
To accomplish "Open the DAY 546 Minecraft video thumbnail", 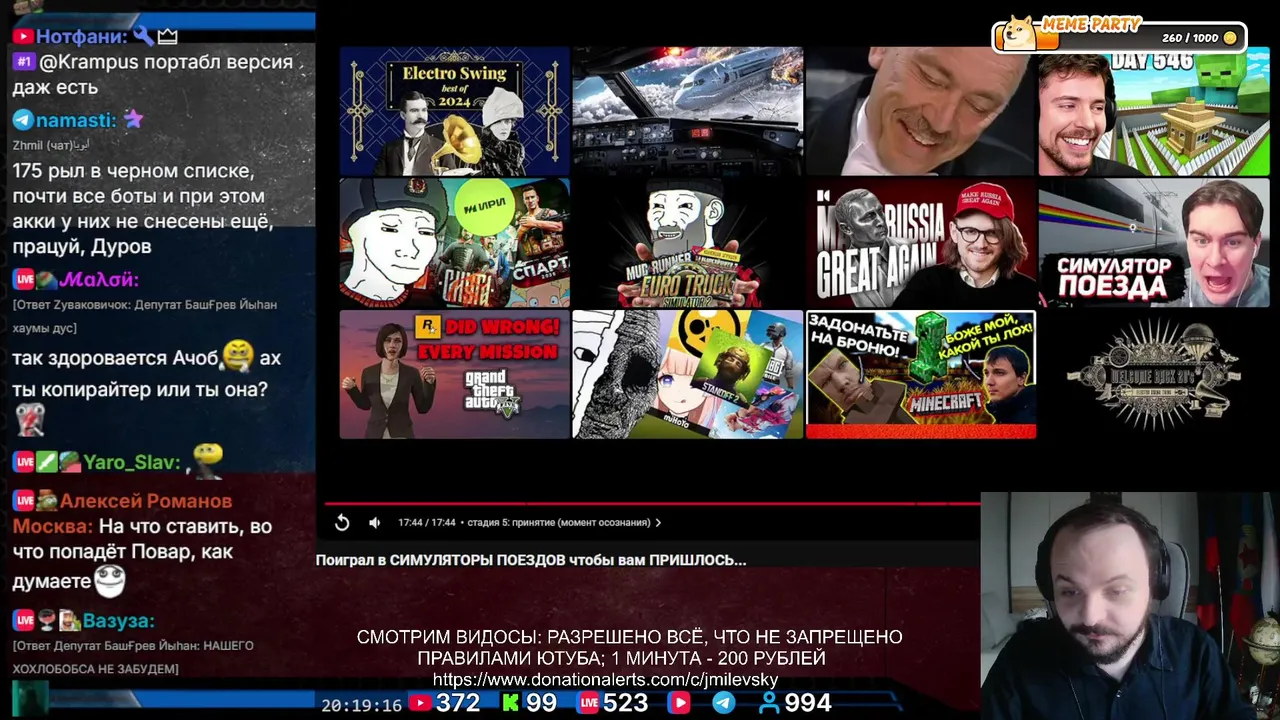I will pyautogui.click(x=1154, y=111).
